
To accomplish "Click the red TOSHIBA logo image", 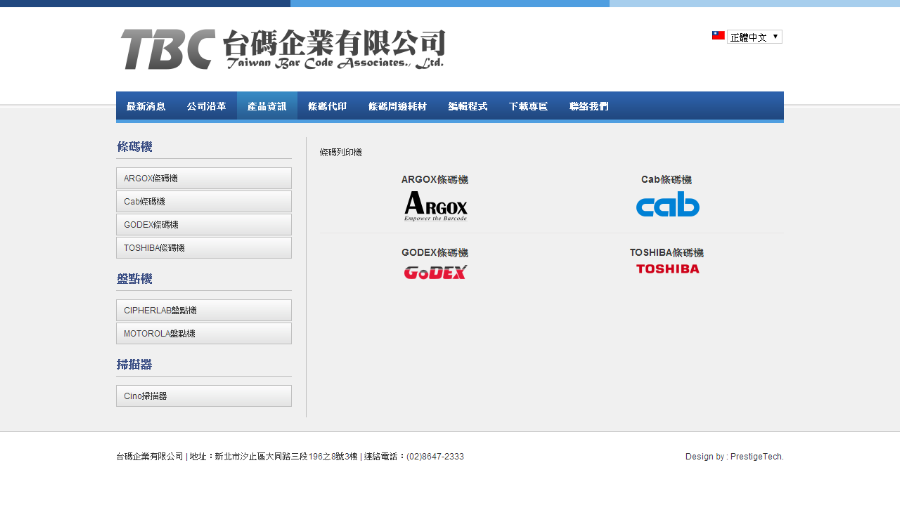I will click(667, 269).
